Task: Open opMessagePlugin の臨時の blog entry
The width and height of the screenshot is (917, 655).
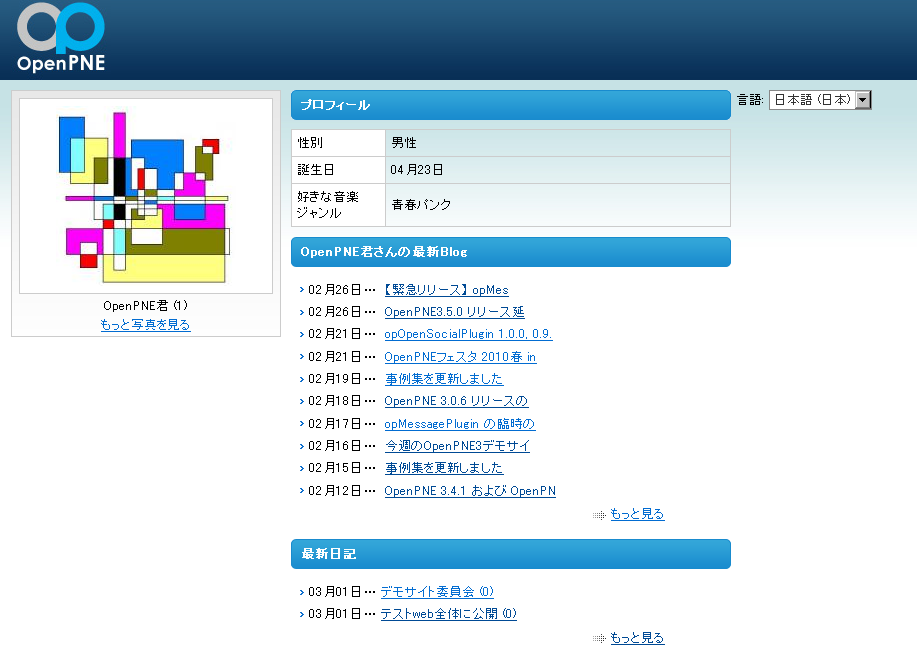Action: click(460, 424)
